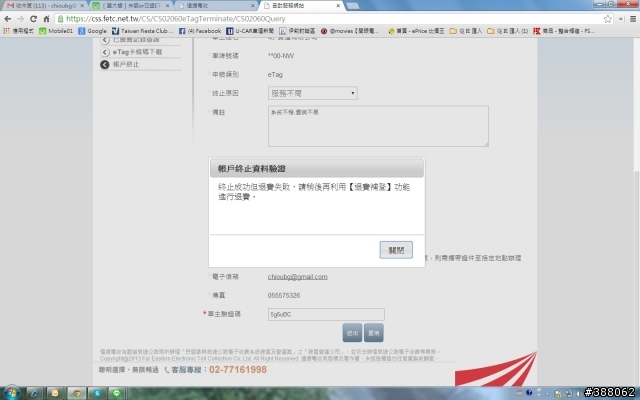
Task: Click the verification code input field
Action: (326, 314)
